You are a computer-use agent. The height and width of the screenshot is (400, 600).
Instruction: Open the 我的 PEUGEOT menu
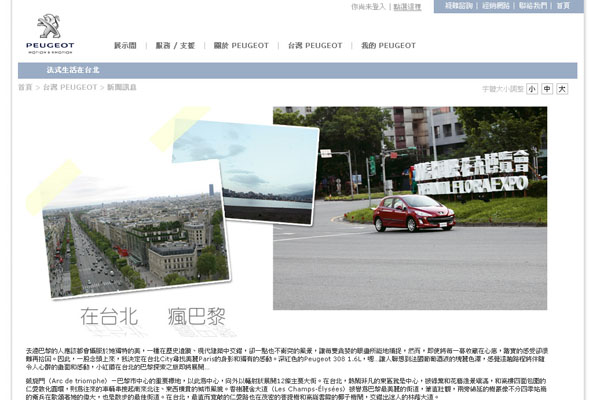[x=388, y=46]
